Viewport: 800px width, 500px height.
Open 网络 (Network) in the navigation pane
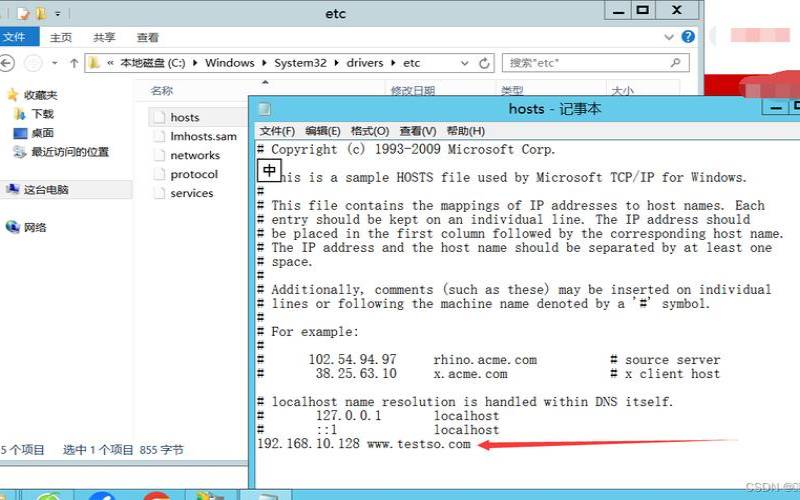[x=35, y=227]
